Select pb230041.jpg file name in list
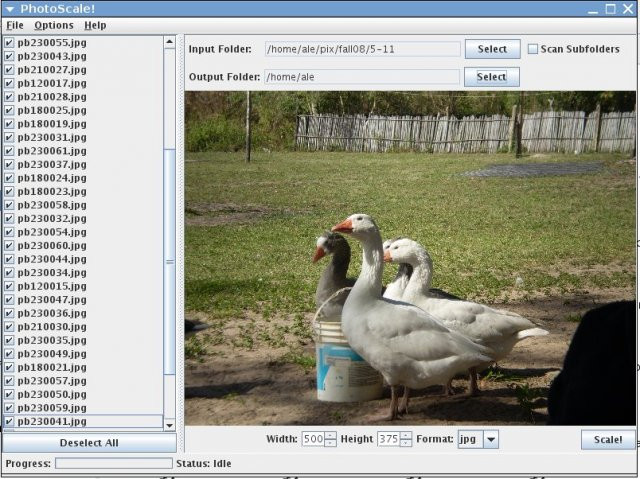 click(x=52, y=421)
